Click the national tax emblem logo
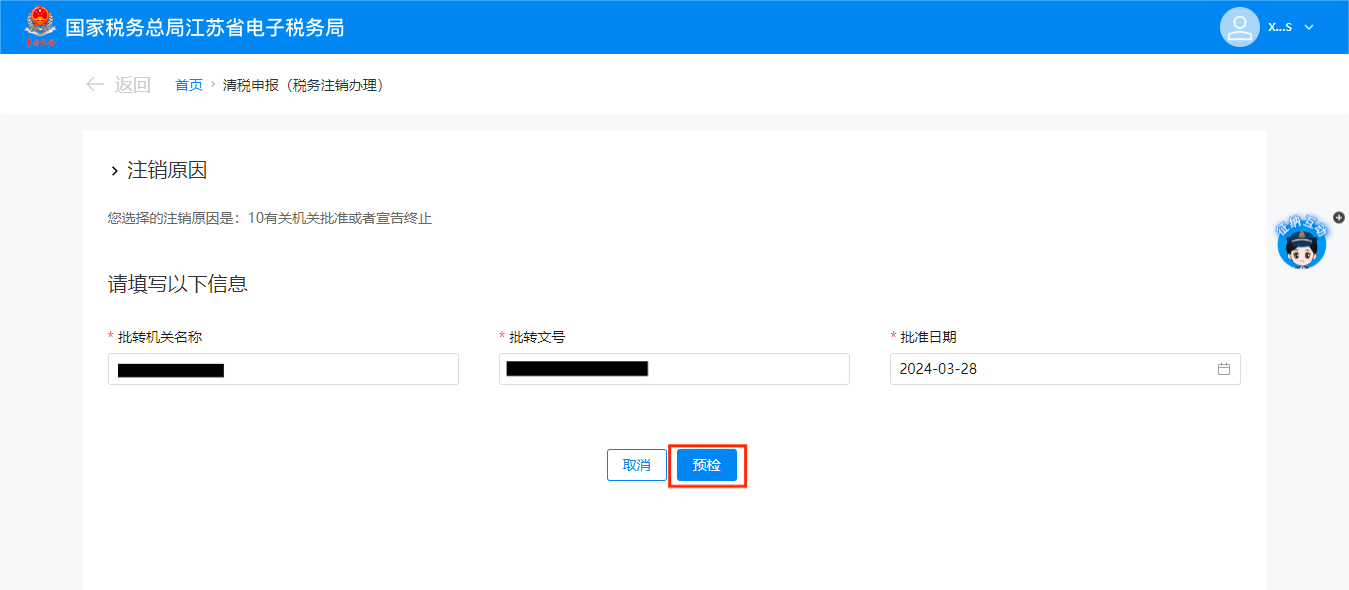This screenshot has width=1349, height=590. tap(41, 27)
